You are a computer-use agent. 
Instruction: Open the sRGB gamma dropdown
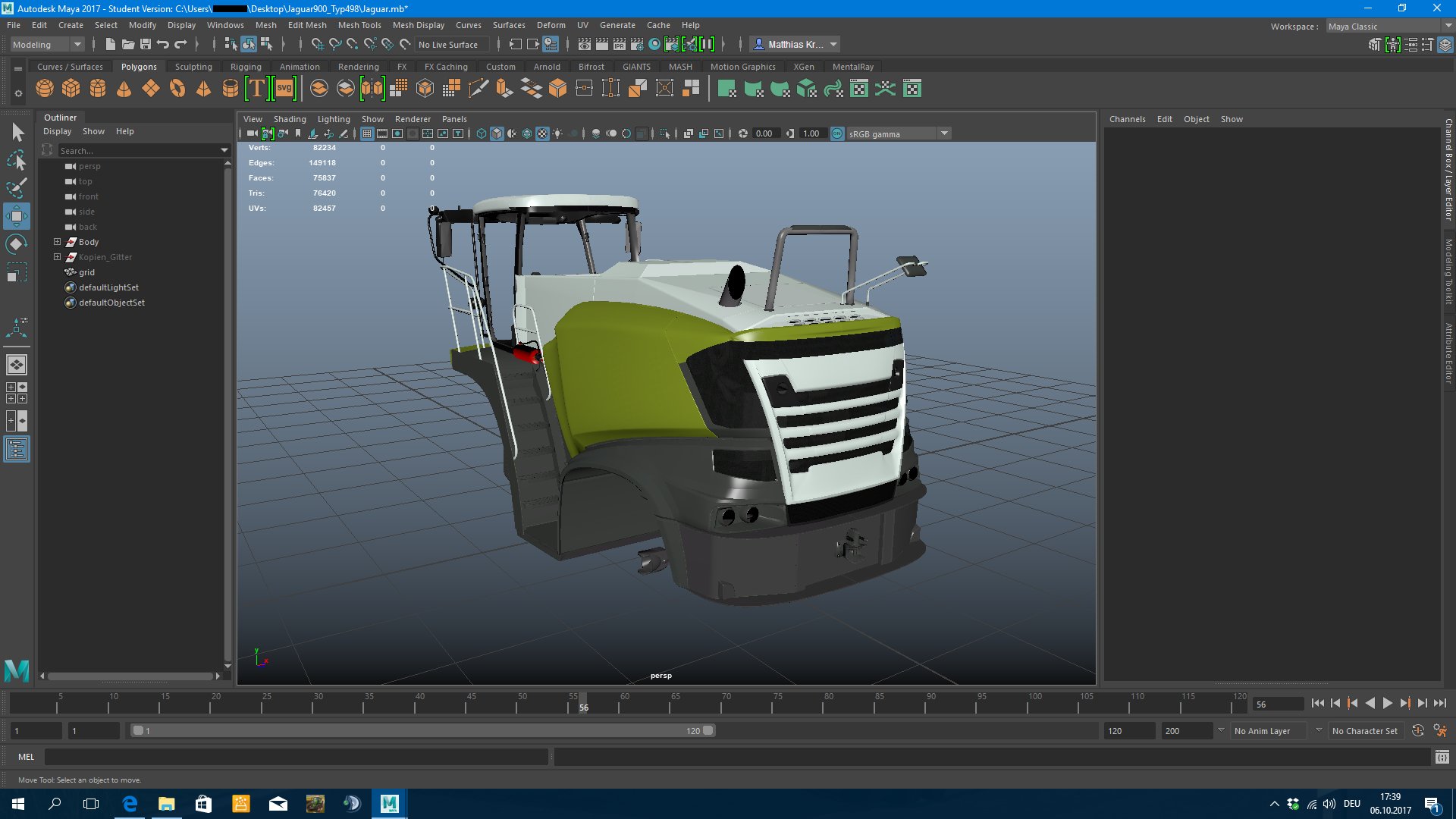944,133
